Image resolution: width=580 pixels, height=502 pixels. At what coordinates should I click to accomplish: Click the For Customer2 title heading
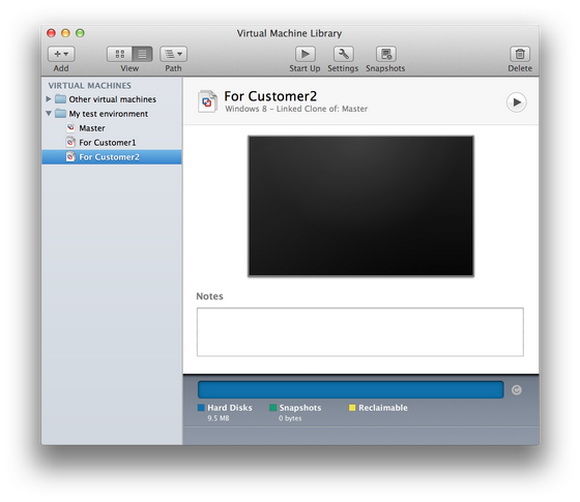(270, 96)
